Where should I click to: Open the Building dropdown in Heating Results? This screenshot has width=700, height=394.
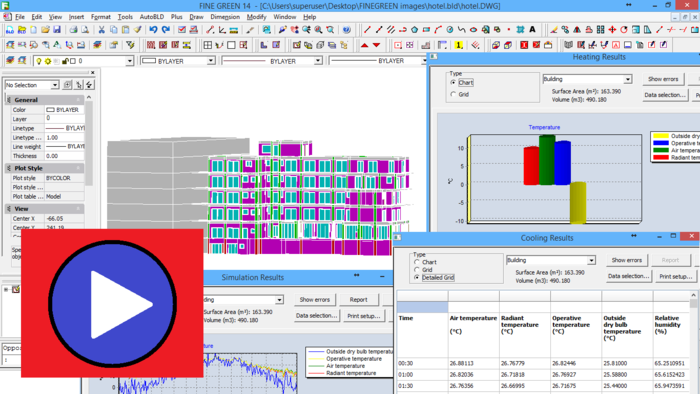pos(587,79)
